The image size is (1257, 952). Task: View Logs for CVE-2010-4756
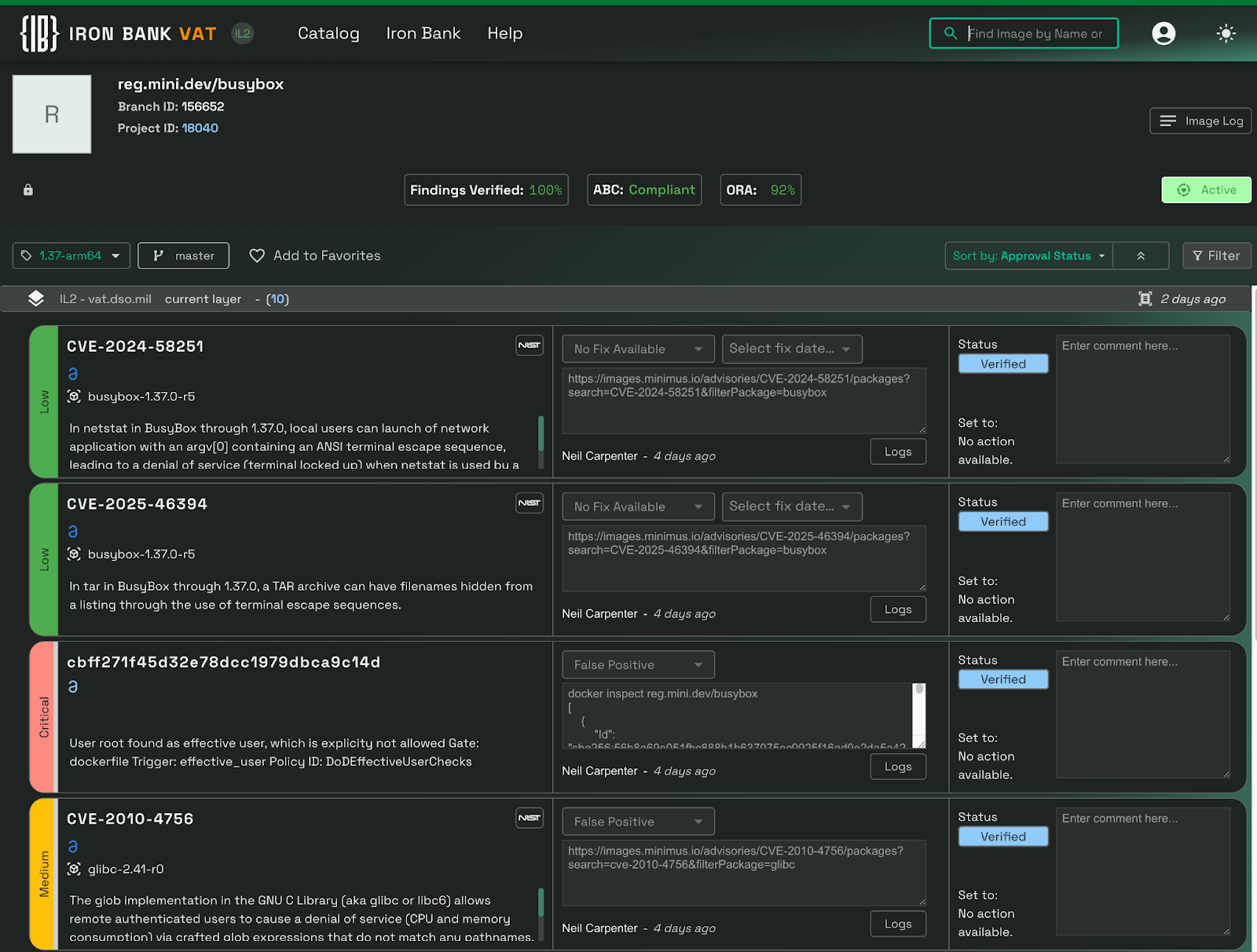click(898, 924)
